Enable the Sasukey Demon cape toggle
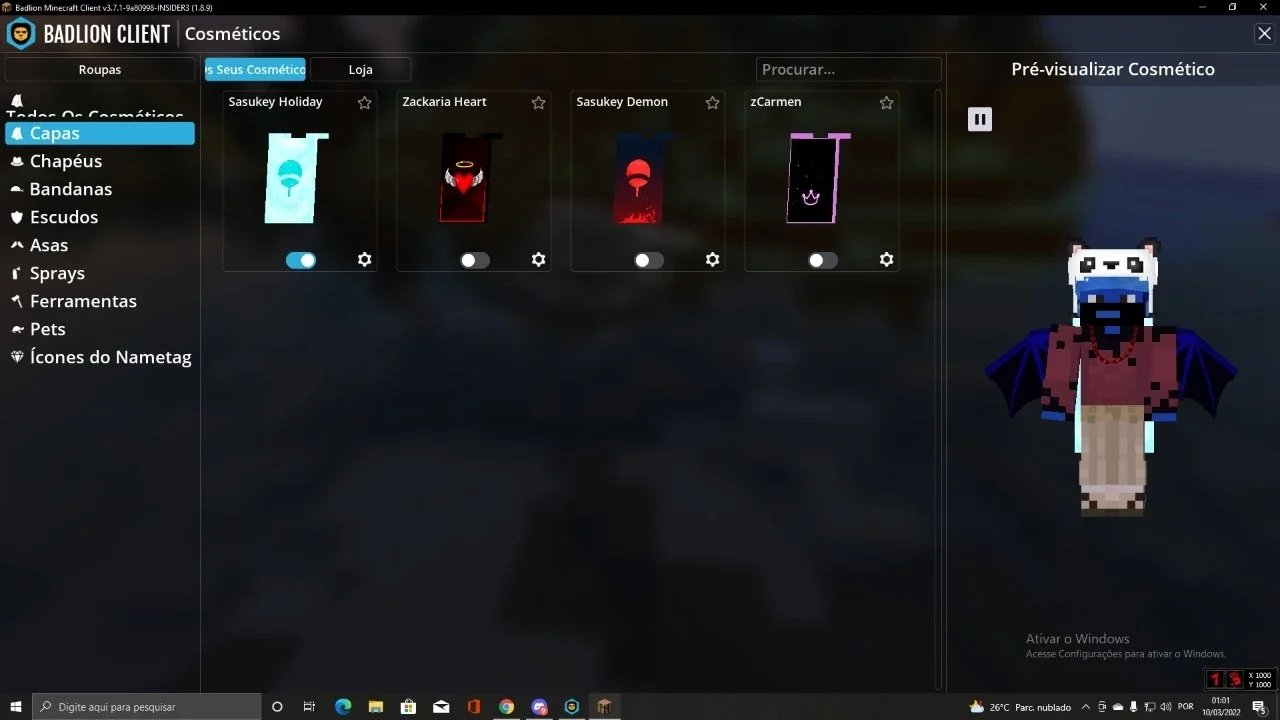The width and height of the screenshot is (1280, 720). click(x=649, y=260)
